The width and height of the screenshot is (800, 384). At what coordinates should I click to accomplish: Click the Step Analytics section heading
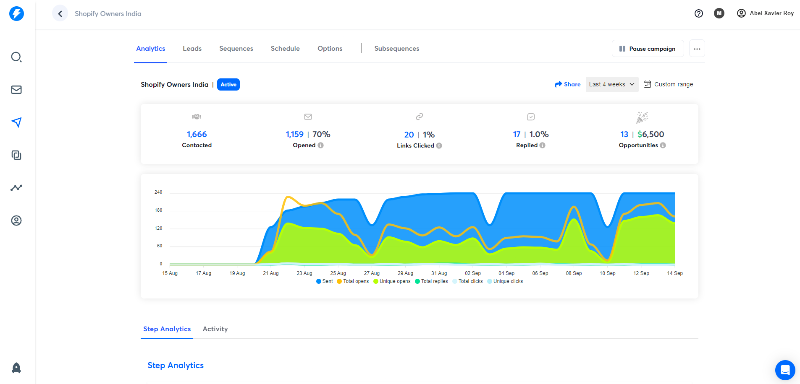coord(176,365)
